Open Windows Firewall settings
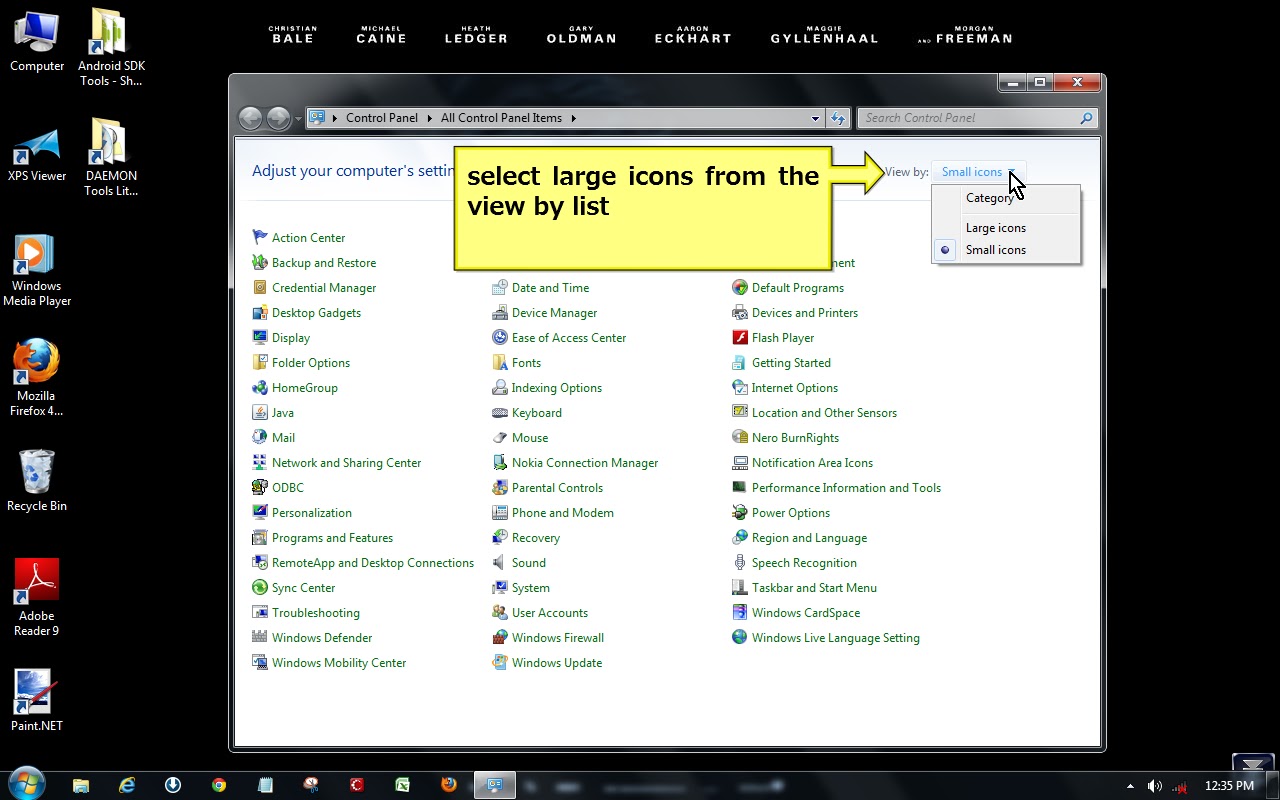Screen dimensions: 1280x800 [x=558, y=637]
